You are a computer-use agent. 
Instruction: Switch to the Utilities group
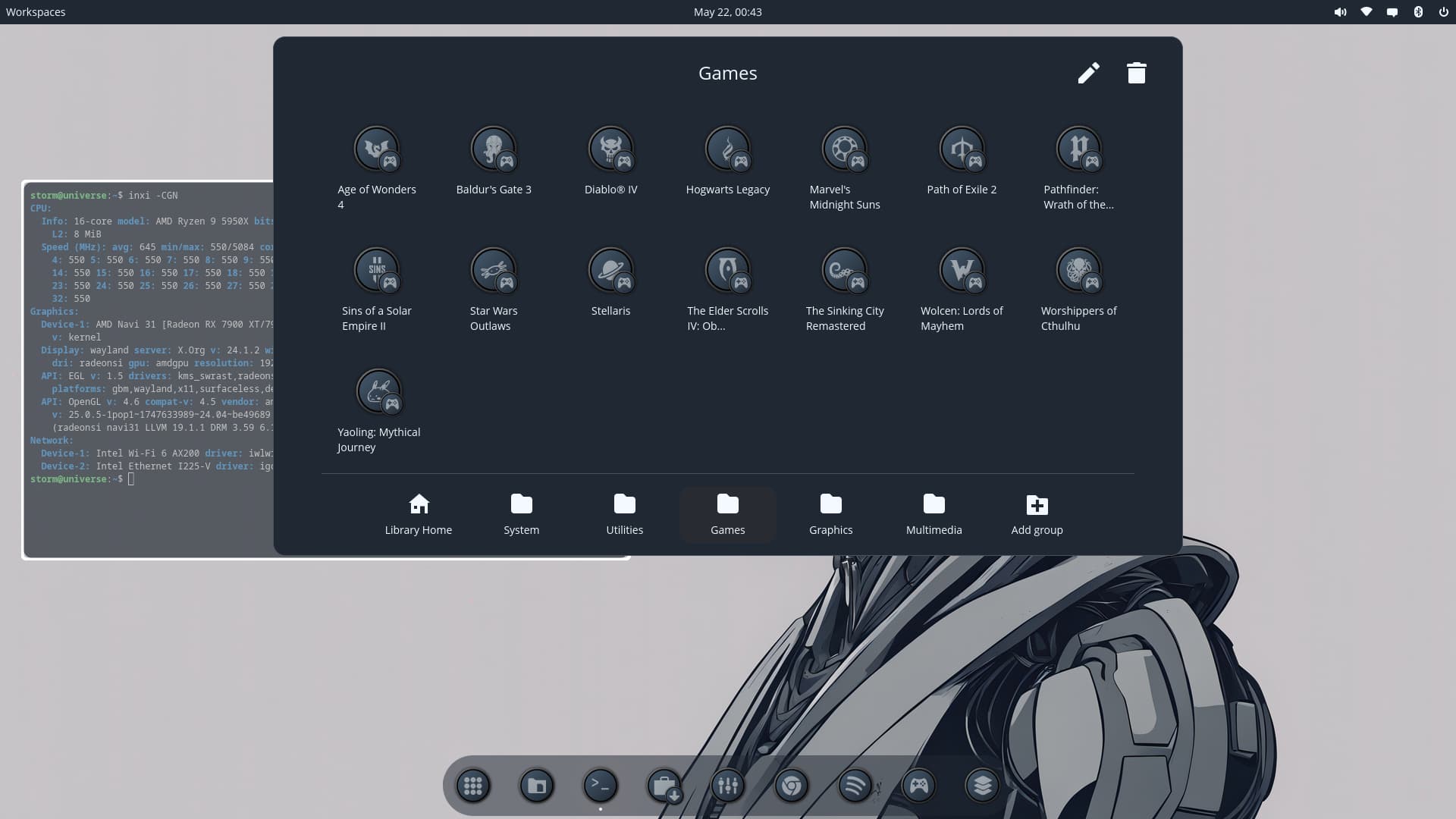(x=625, y=515)
